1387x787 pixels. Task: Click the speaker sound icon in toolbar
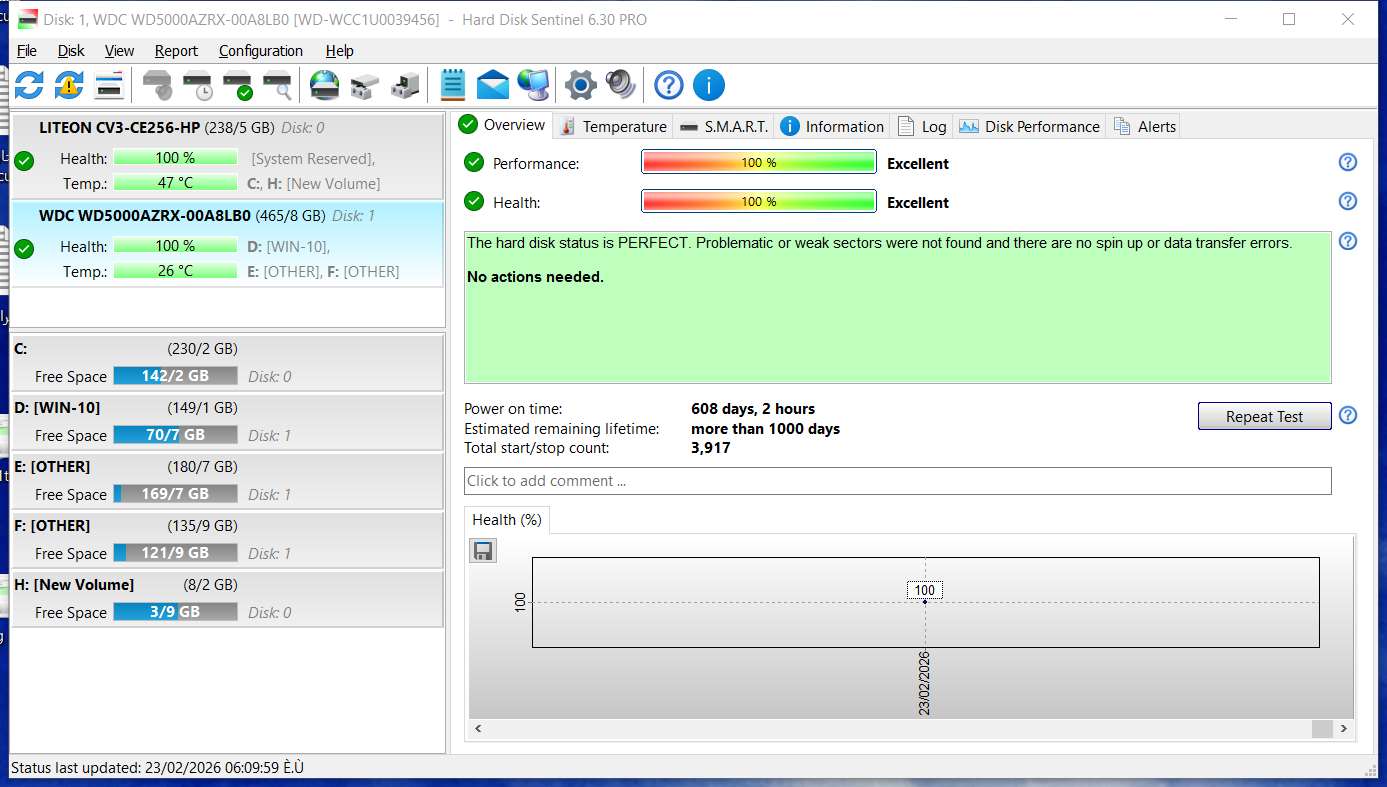620,86
